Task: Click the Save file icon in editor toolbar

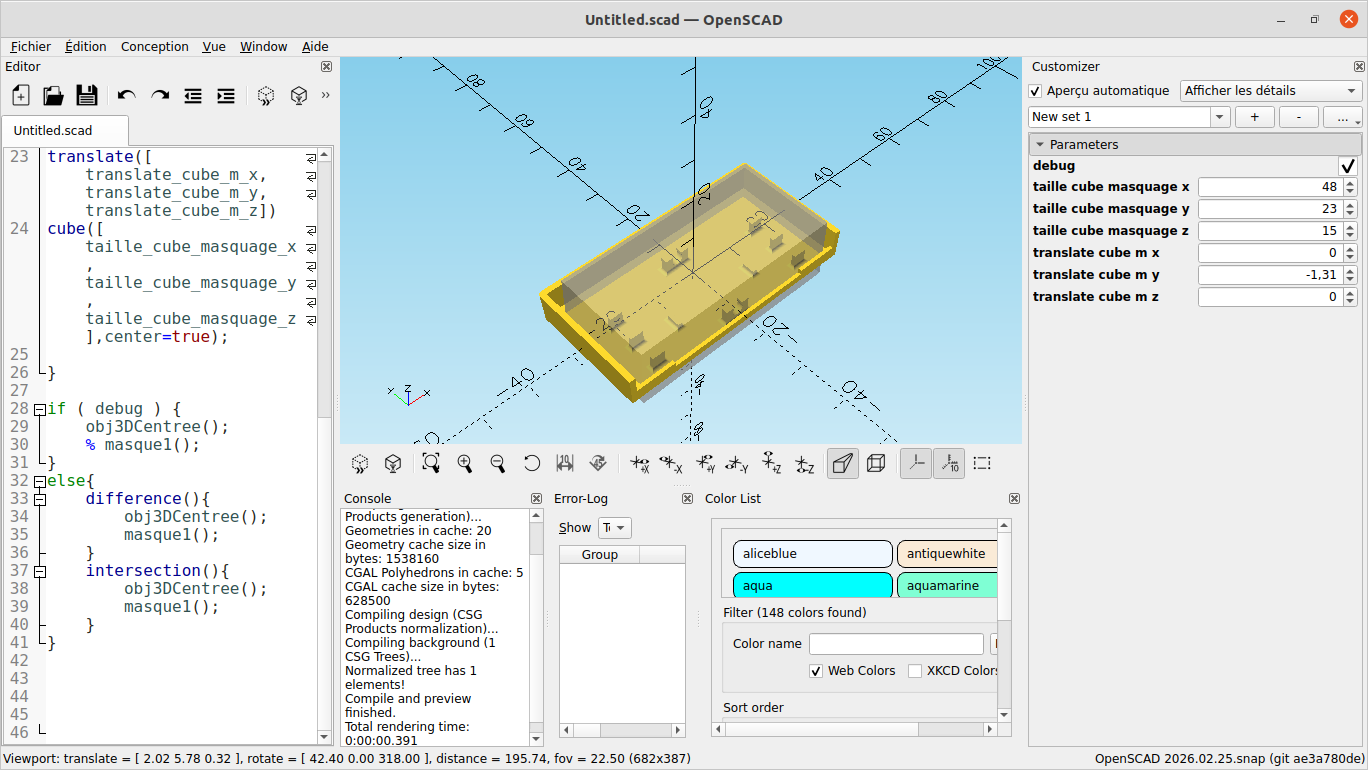Action: [87, 96]
